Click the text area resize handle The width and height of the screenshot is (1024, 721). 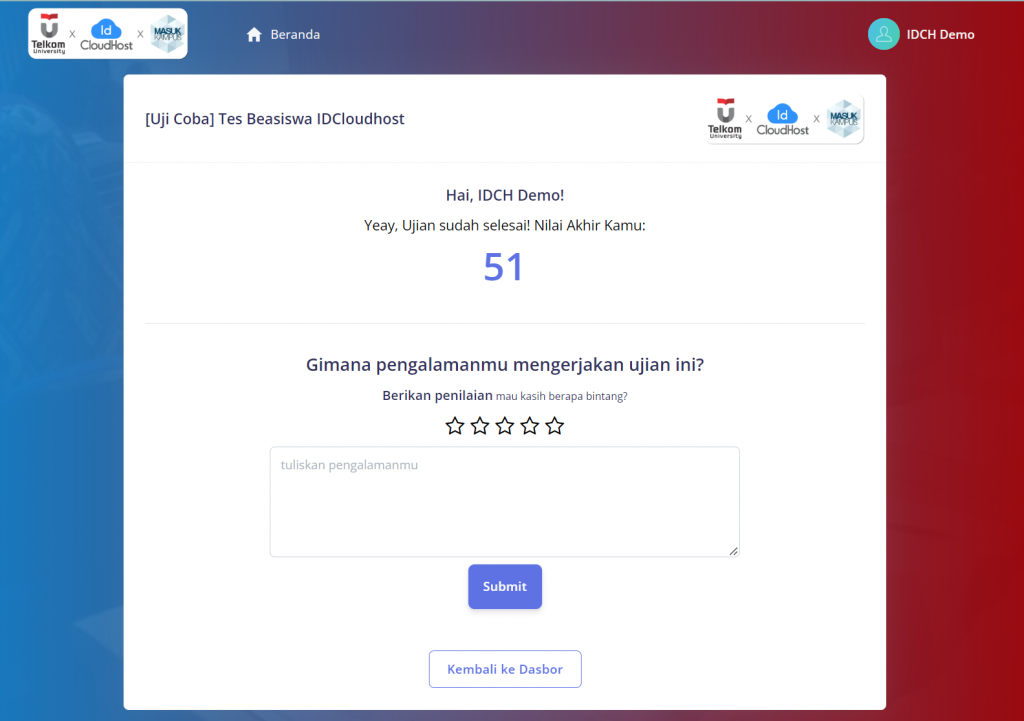coord(733,550)
